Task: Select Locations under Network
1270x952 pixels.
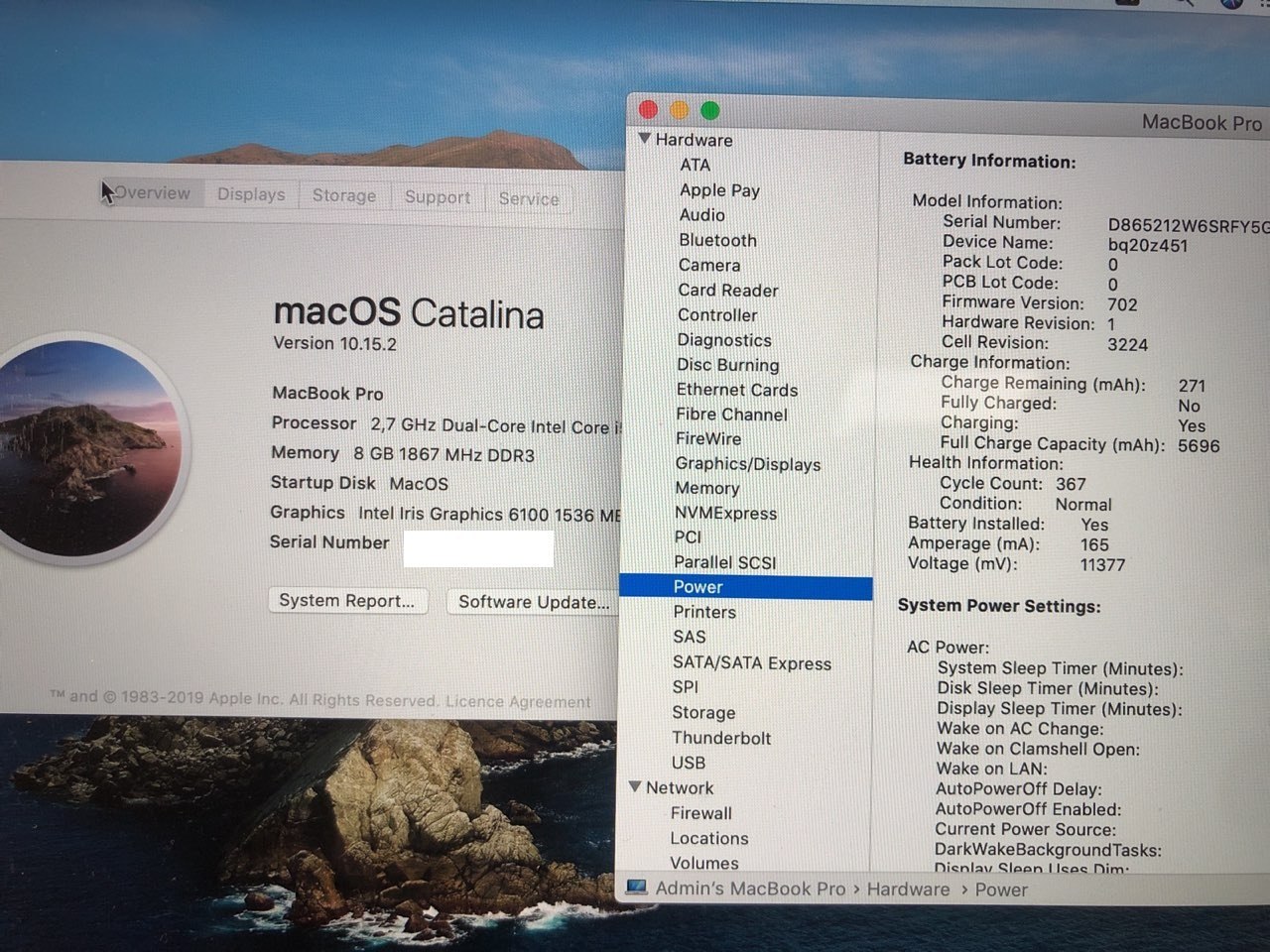Action: click(x=708, y=838)
